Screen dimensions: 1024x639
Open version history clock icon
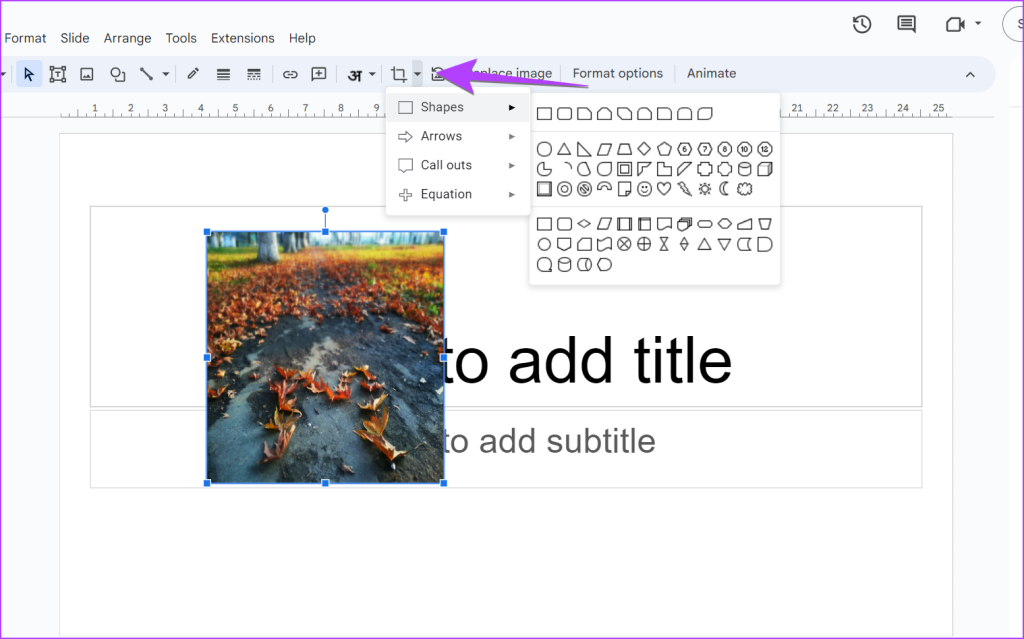click(x=862, y=24)
